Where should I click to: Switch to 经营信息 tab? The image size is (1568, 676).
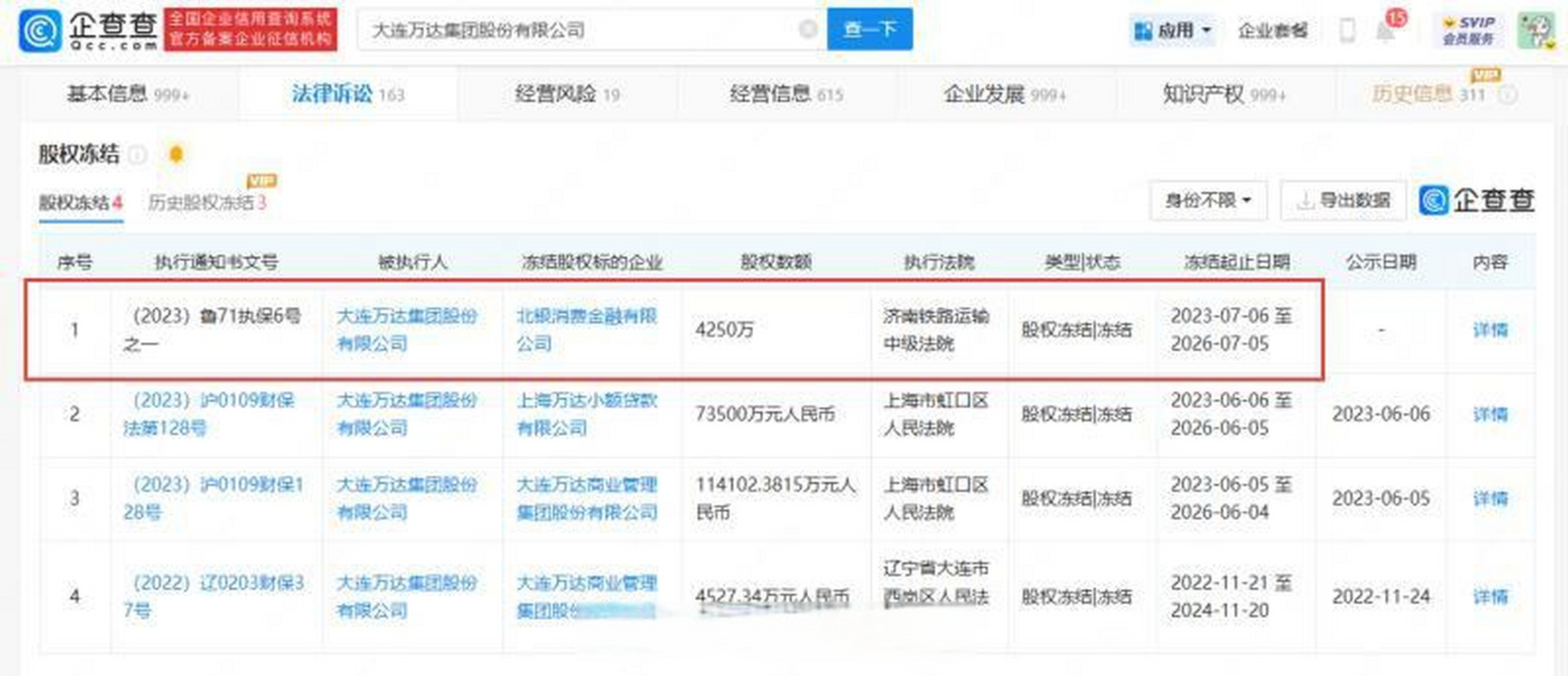786,95
